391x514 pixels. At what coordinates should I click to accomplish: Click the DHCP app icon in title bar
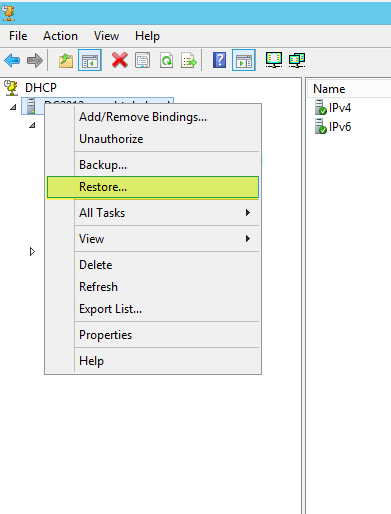point(8,13)
